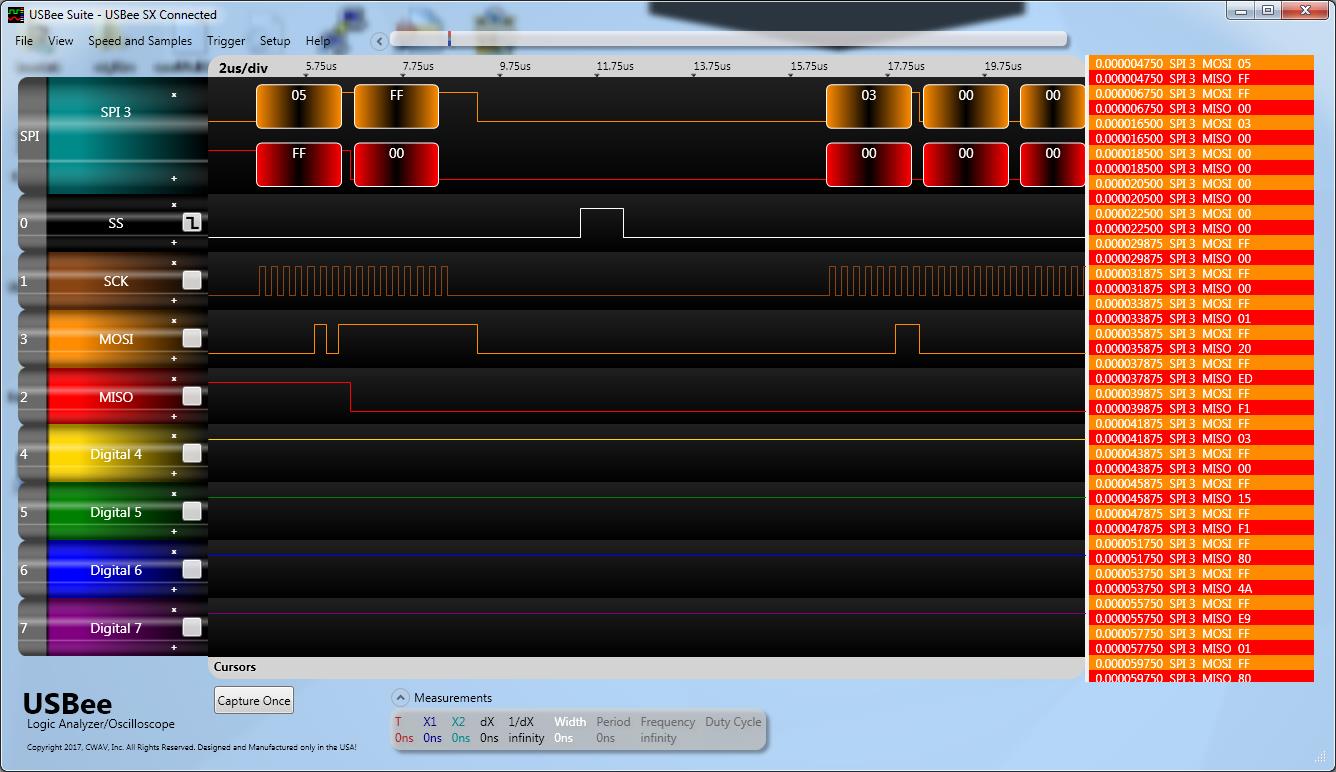The image size is (1336, 772).
Task: Toggle the trigger box on MISO channel
Action: (x=192, y=397)
